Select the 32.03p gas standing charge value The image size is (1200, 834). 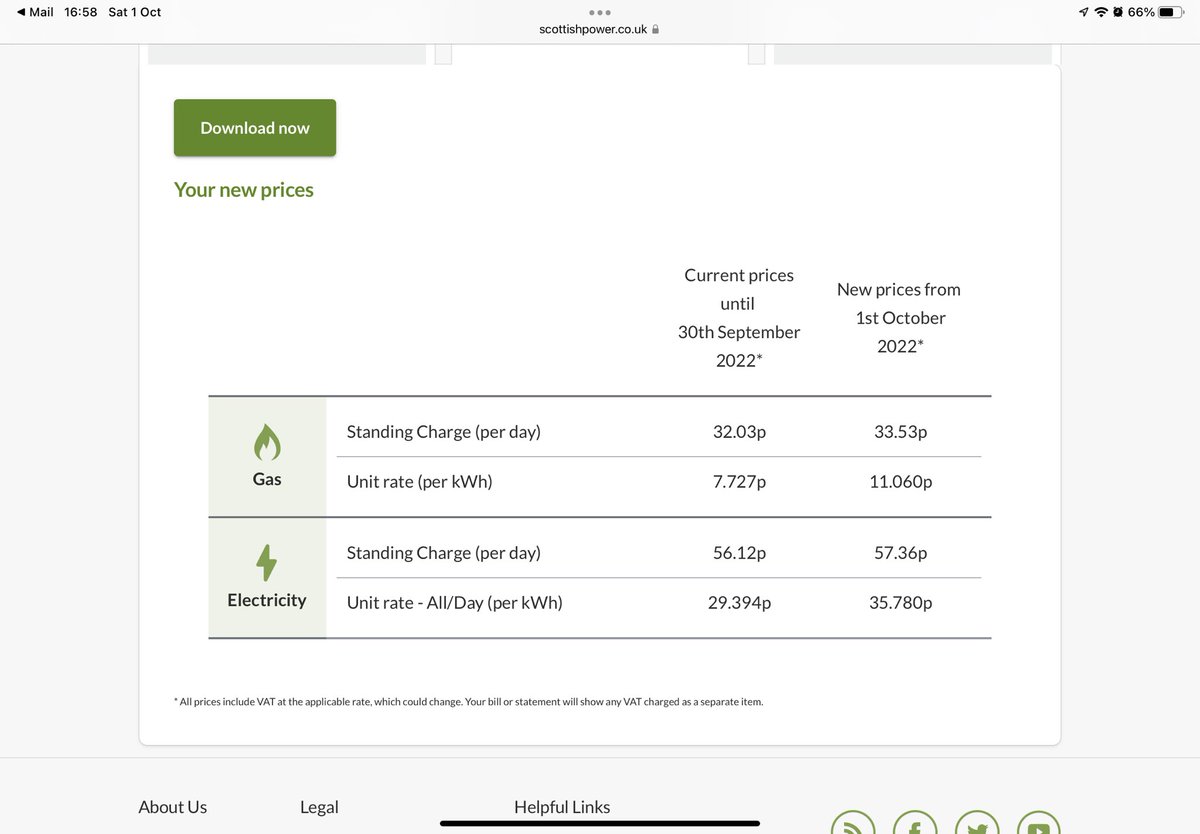point(739,432)
